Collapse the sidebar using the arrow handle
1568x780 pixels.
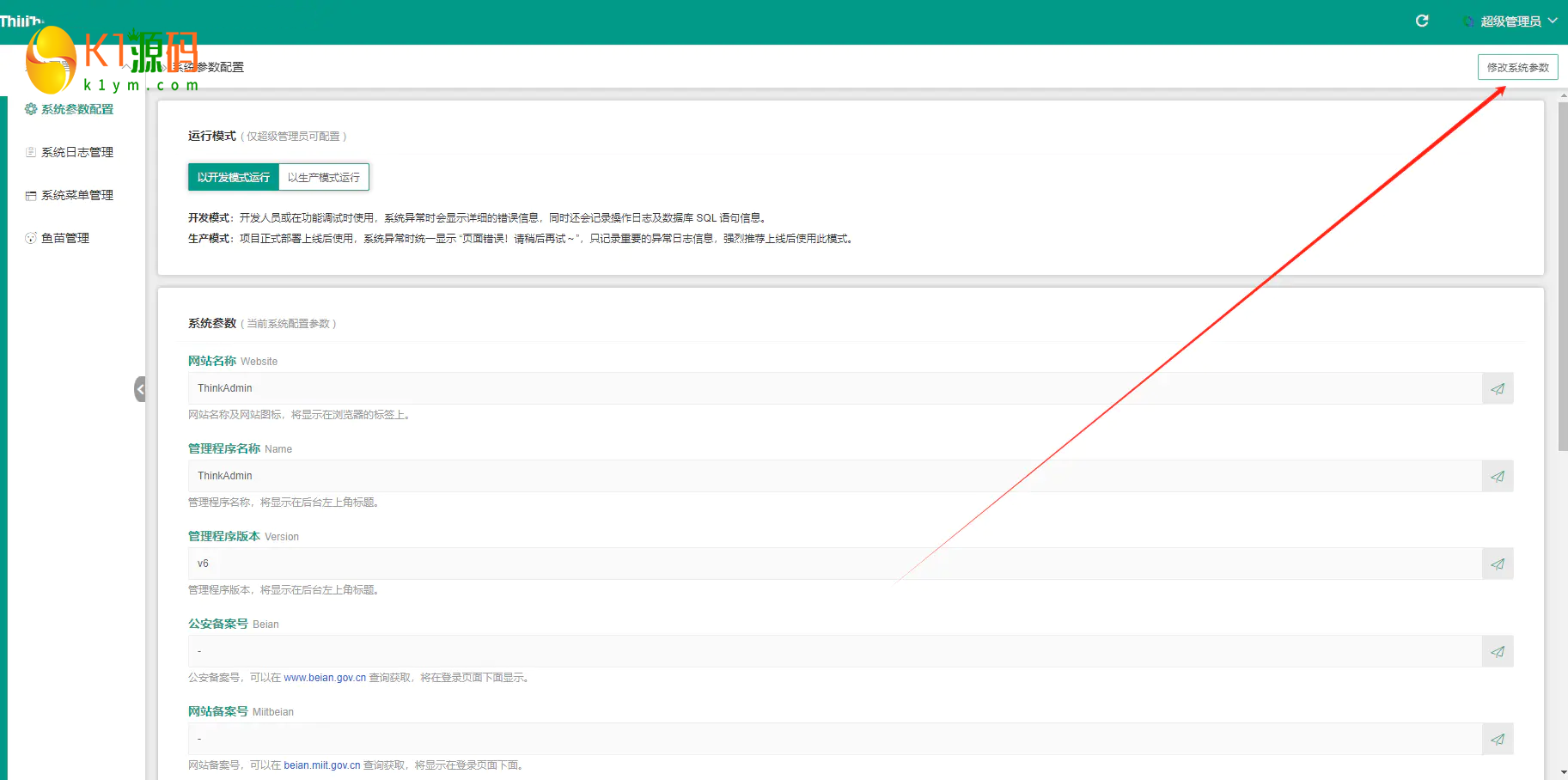pos(140,389)
